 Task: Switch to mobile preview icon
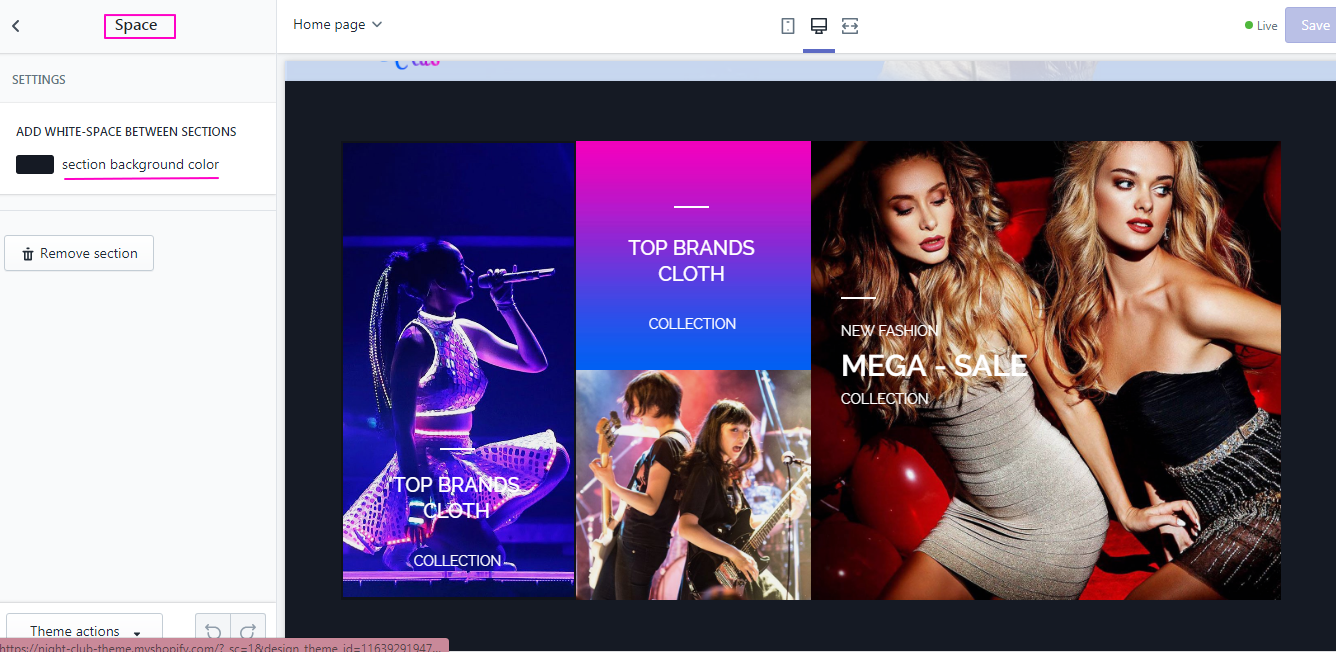788,26
